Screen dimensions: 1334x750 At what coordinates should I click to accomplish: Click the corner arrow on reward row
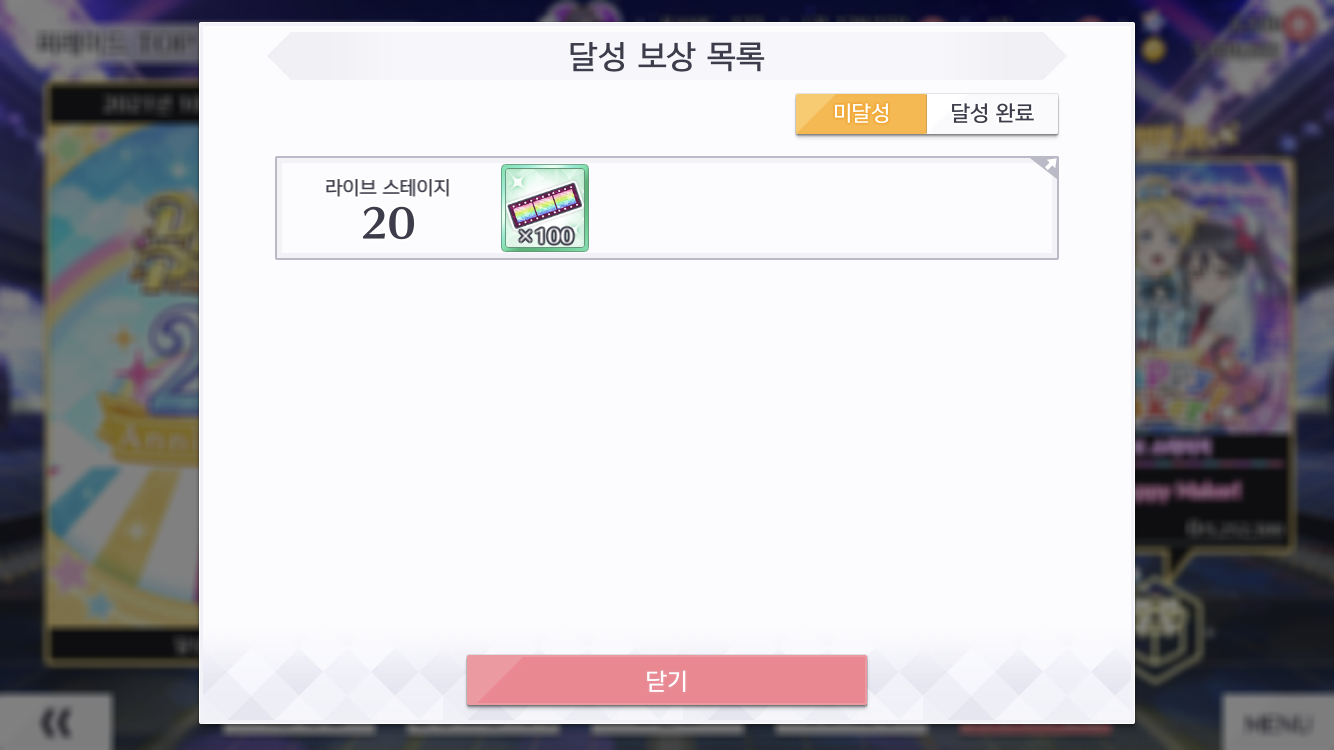[1045, 167]
